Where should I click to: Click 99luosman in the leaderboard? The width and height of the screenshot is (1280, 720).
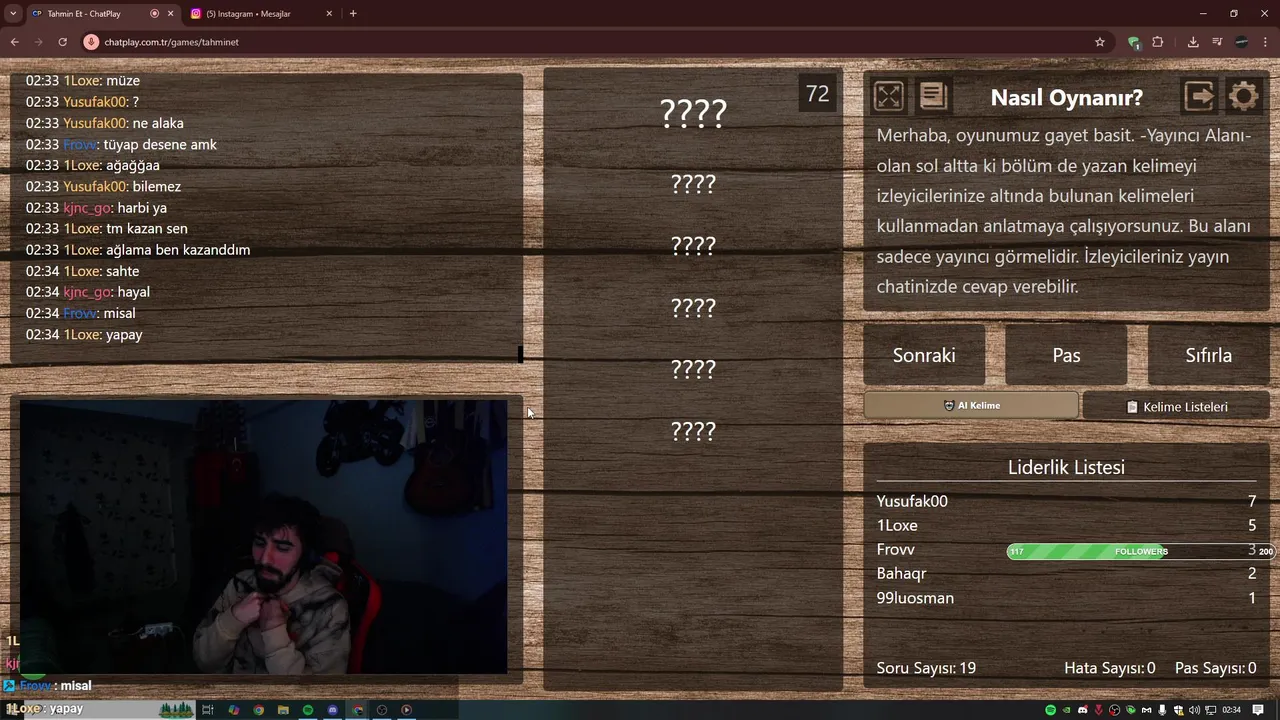[915, 598]
